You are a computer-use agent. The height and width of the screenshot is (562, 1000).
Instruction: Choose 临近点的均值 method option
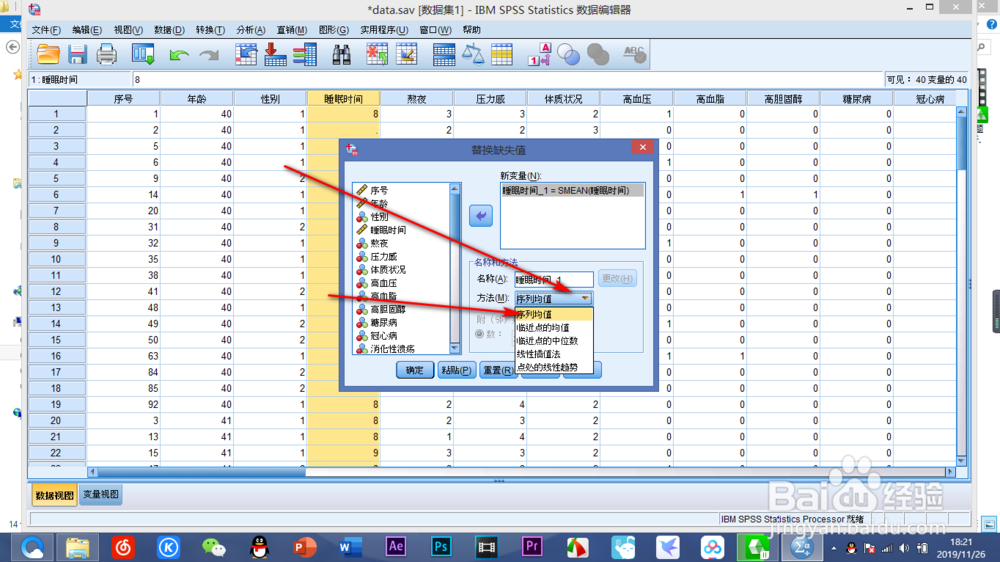[554, 327]
